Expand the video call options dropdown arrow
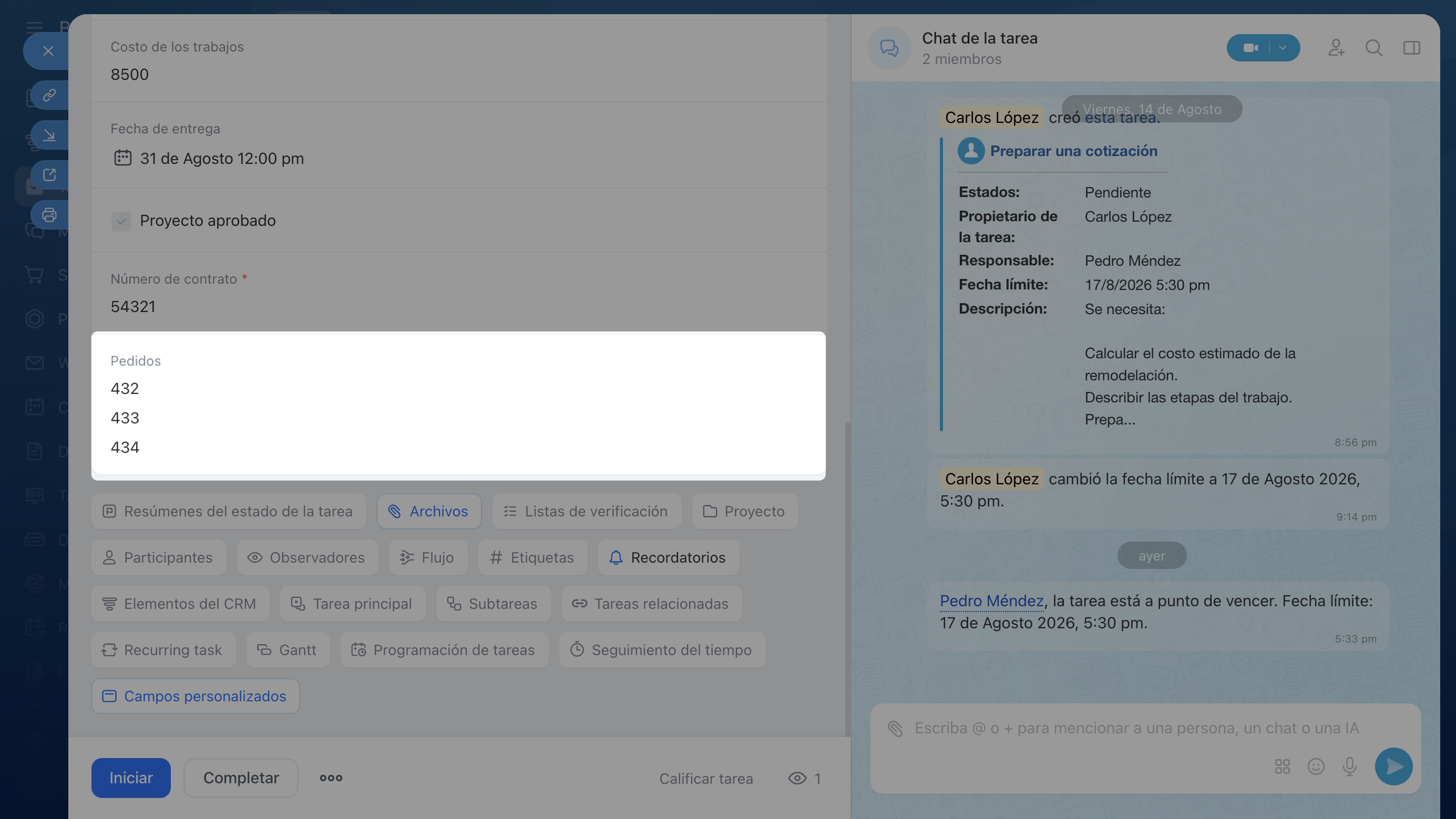The height and width of the screenshot is (819, 1456). (1283, 48)
